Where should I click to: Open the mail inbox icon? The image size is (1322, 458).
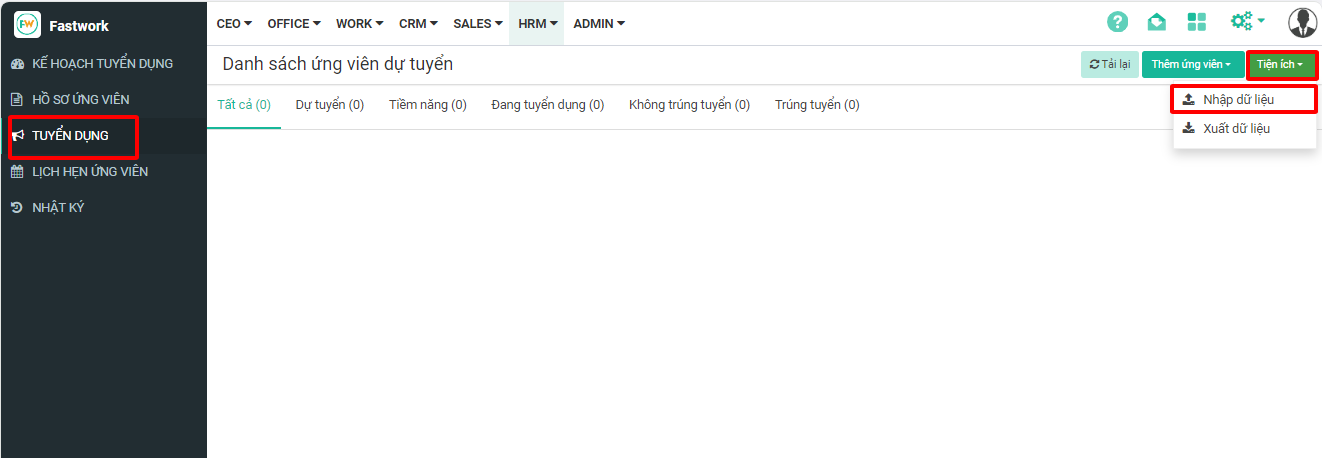tap(1157, 22)
